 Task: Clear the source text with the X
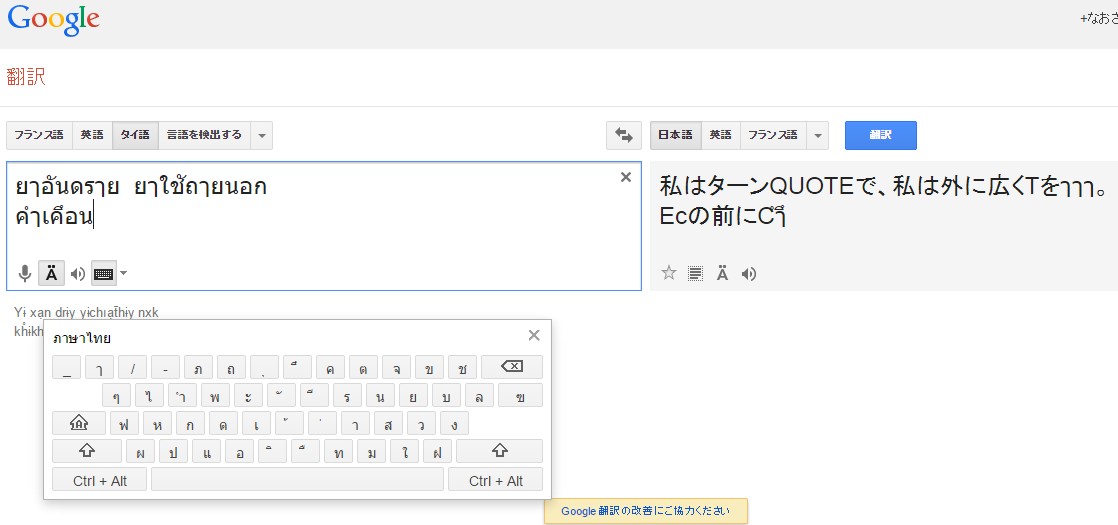click(626, 178)
